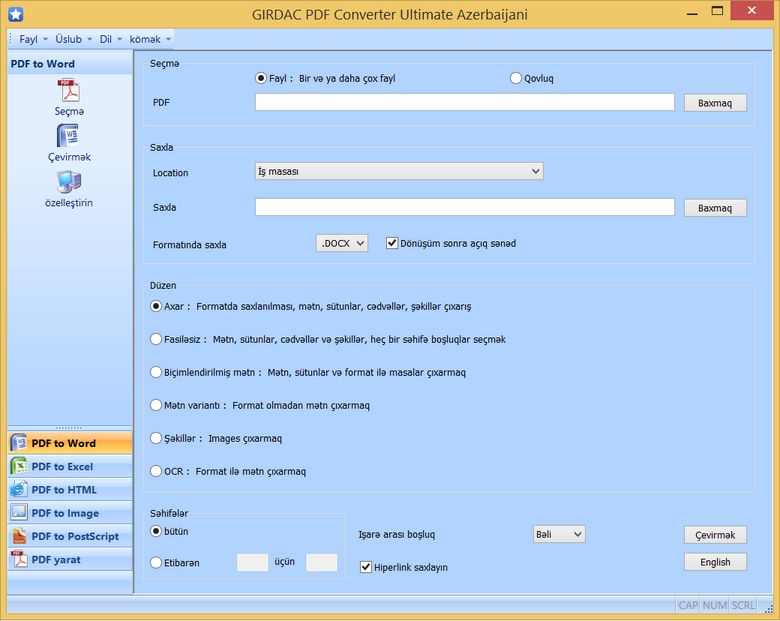Select the PDF yarat icon

coord(19,559)
